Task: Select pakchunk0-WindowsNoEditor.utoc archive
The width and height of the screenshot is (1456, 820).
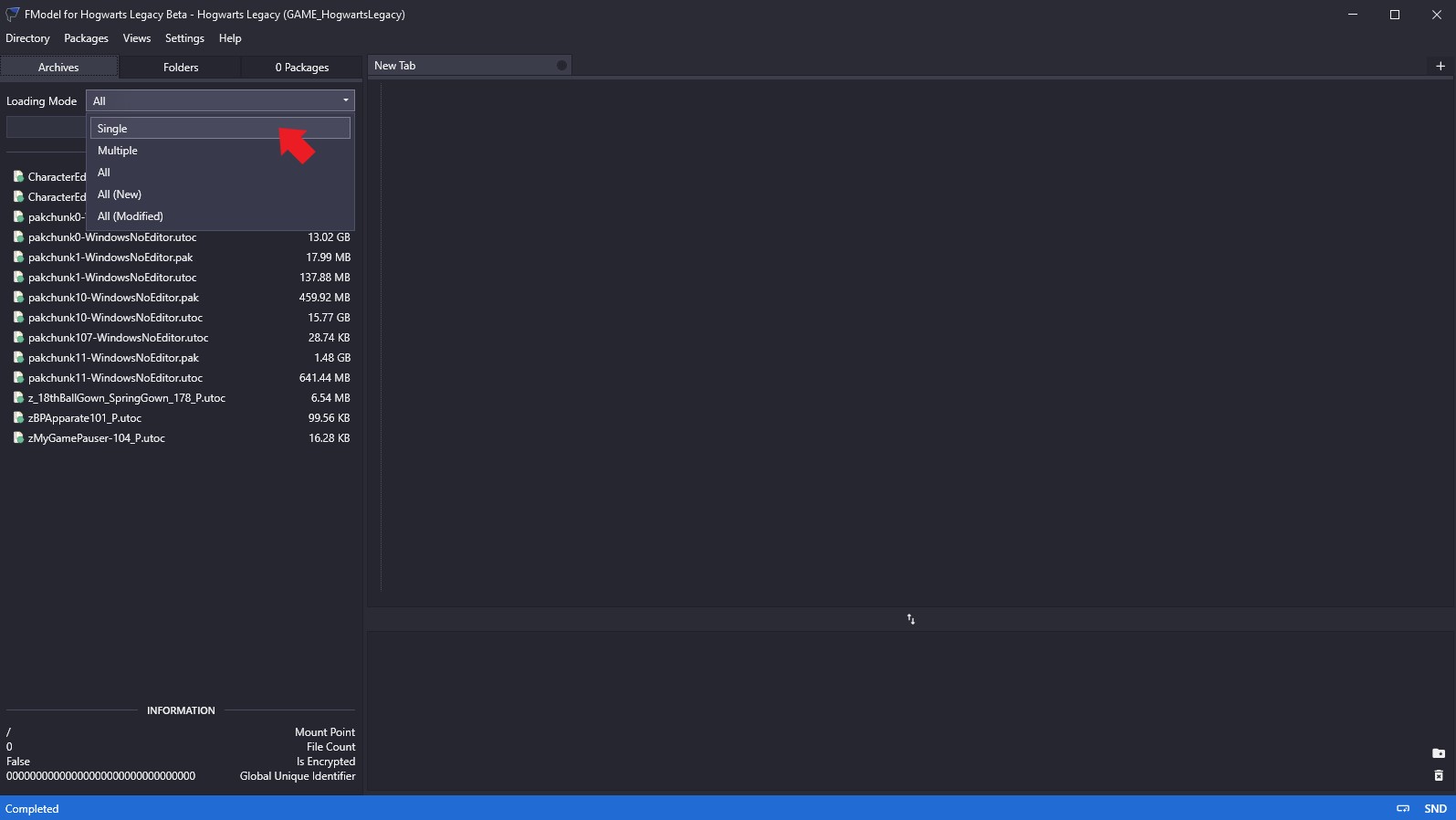Action: click(x=181, y=237)
